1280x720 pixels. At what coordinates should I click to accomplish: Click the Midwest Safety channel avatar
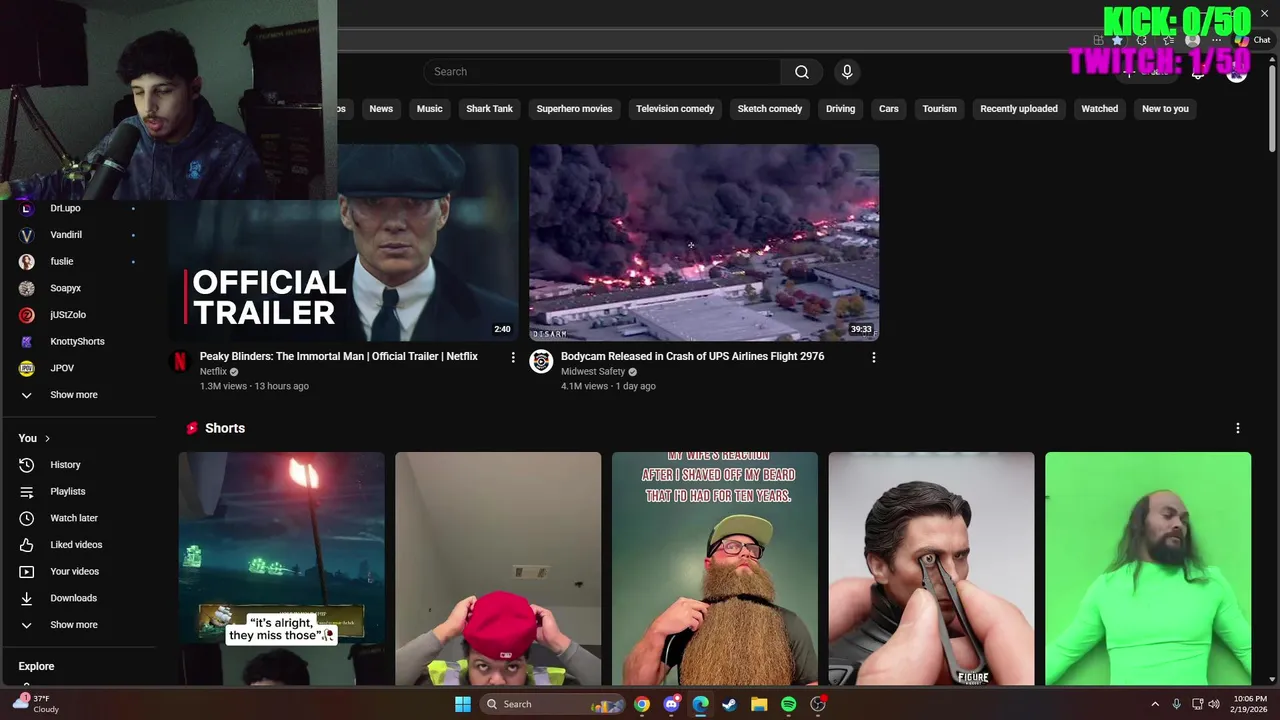(541, 362)
